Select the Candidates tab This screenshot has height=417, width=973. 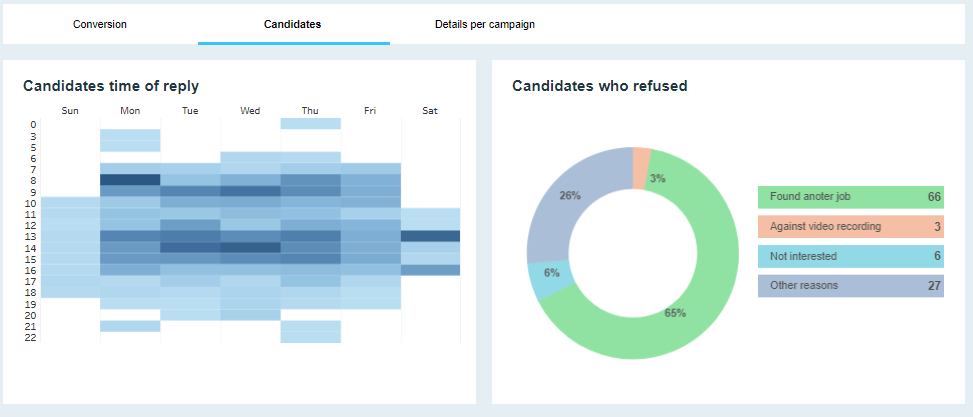coord(293,24)
